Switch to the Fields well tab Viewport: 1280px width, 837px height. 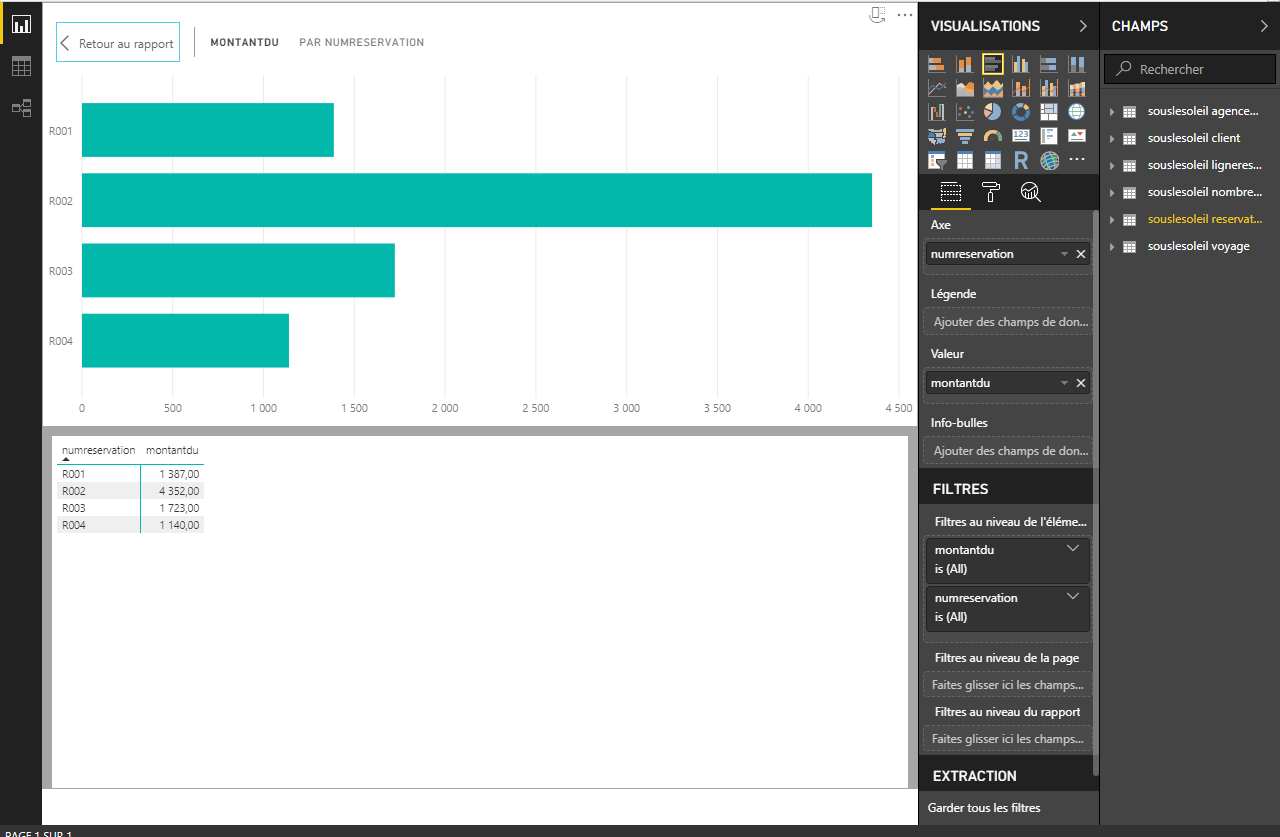[950, 193]
